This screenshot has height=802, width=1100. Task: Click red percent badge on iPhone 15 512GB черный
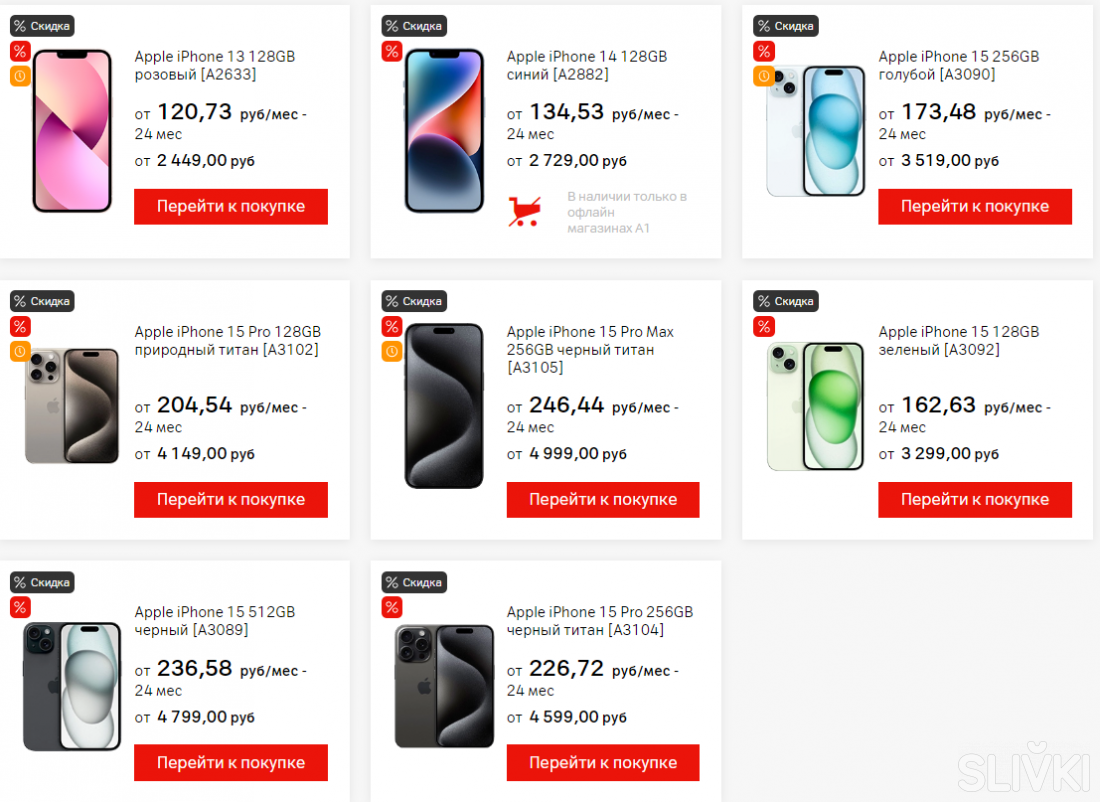point(20,607)
